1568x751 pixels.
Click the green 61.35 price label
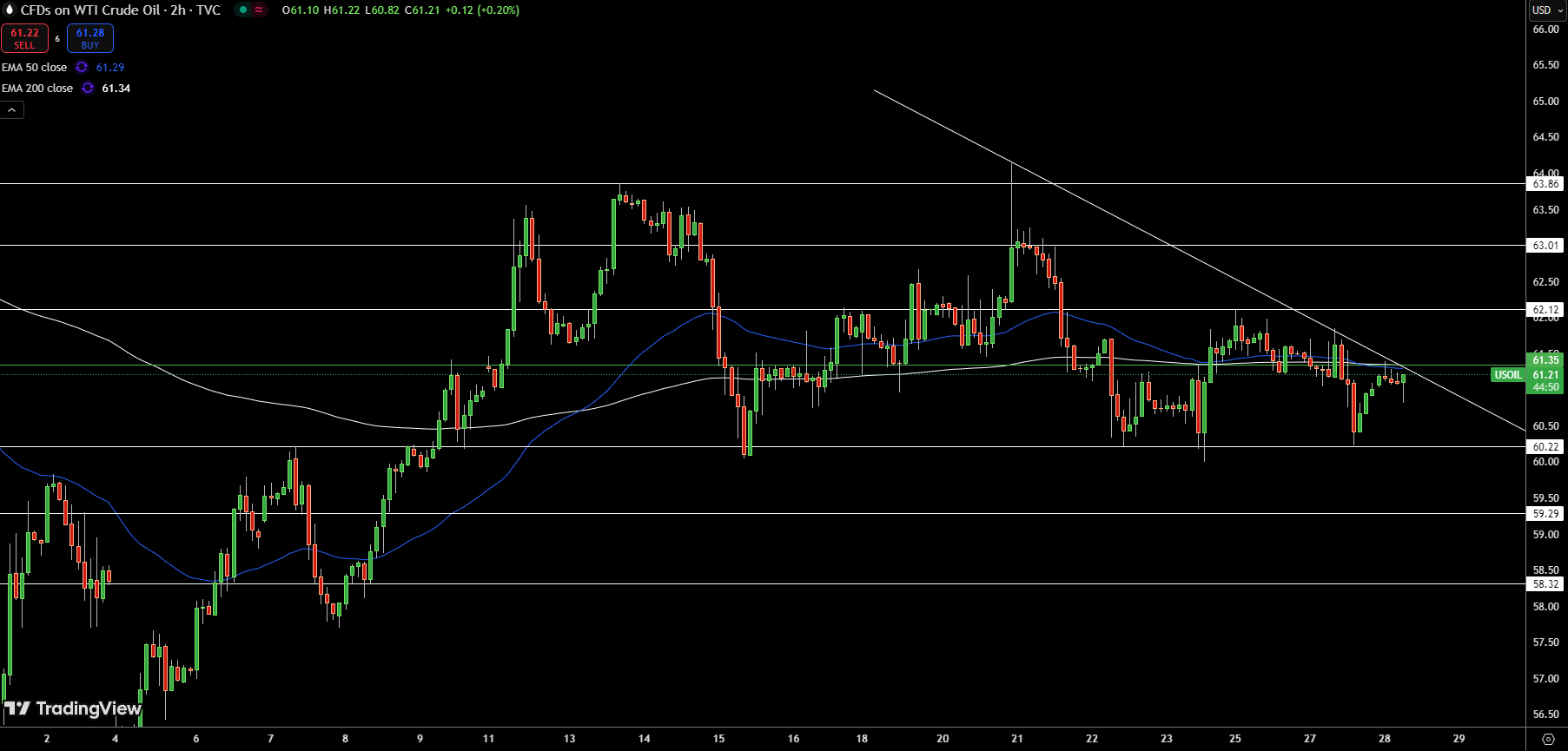pyautogui.click(x=1545, y=359)
